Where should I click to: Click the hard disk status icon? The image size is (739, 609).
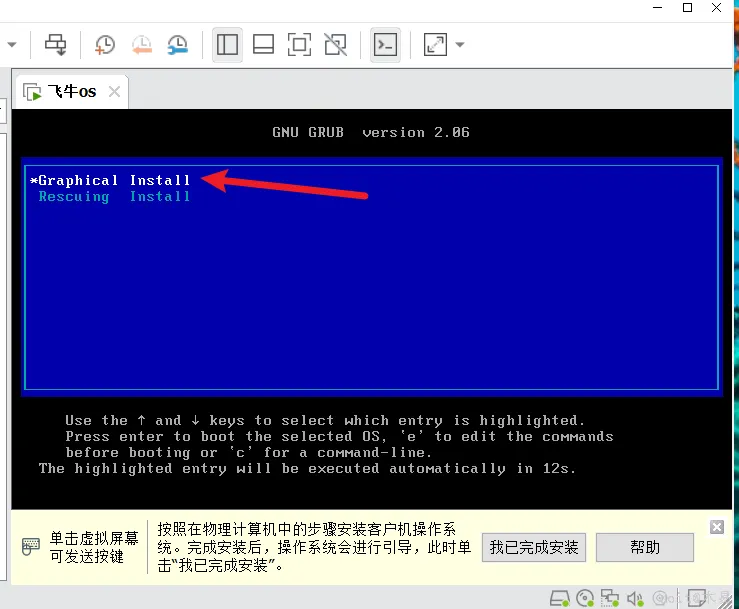point(559,598)
